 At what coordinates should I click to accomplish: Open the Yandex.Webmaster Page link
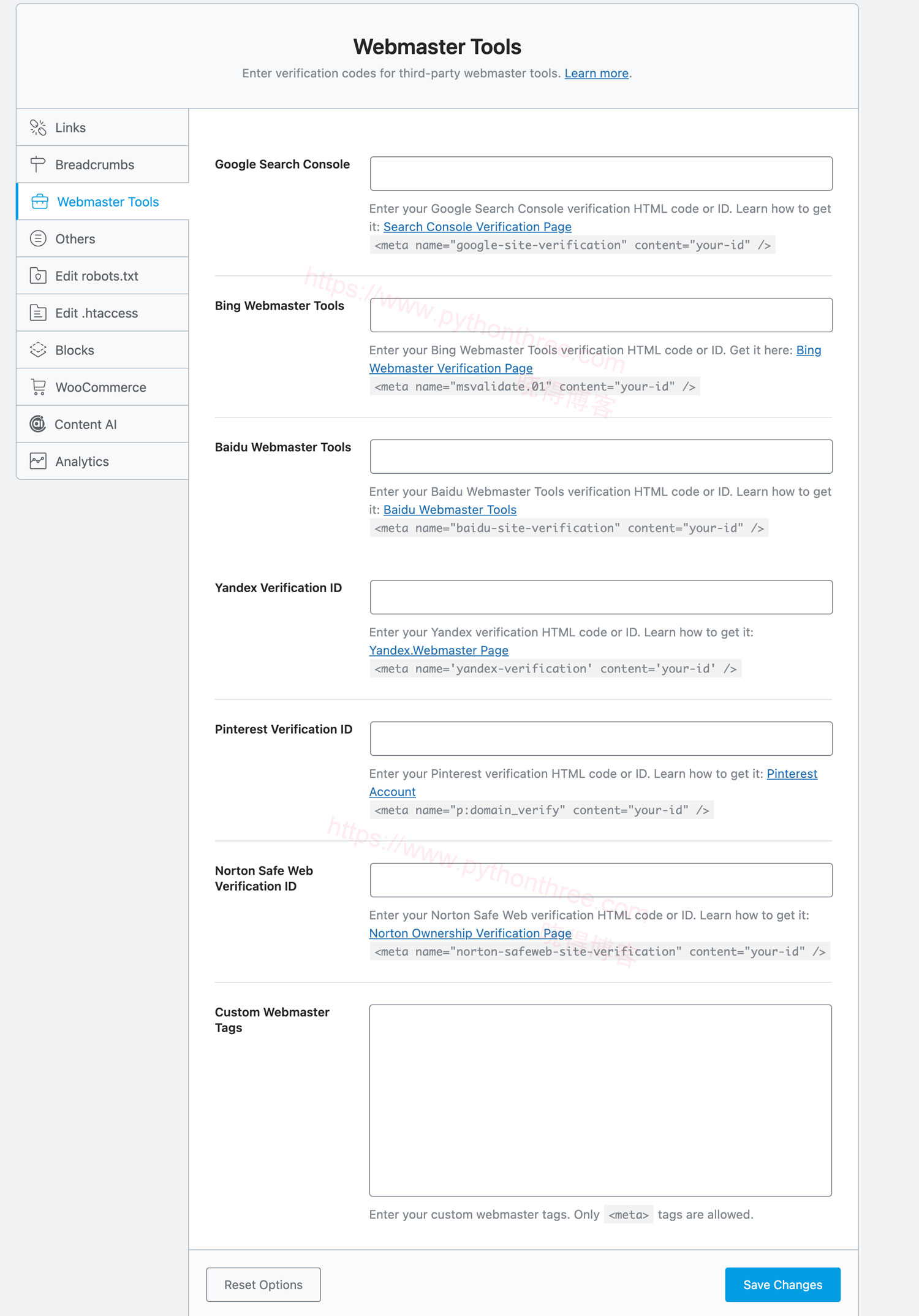(x=439, y=650)
